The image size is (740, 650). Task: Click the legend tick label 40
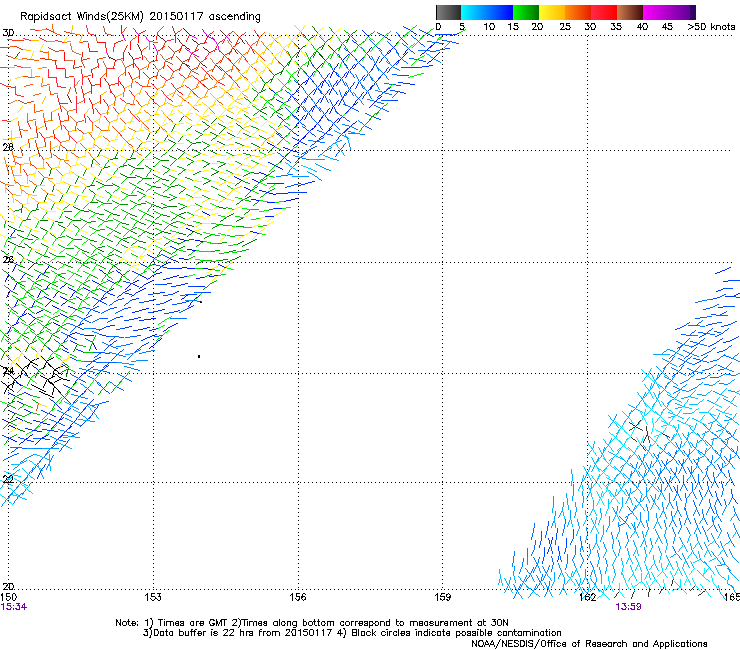642,27
